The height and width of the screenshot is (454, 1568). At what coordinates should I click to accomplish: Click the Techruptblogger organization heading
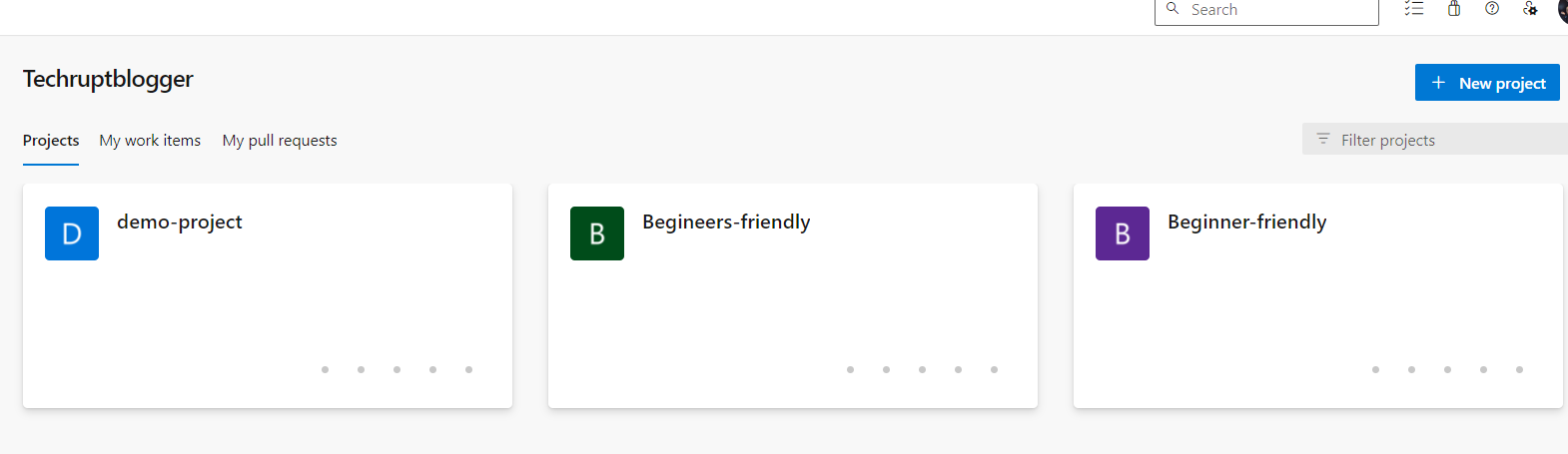pyautogui.click(x=108, y=79)
